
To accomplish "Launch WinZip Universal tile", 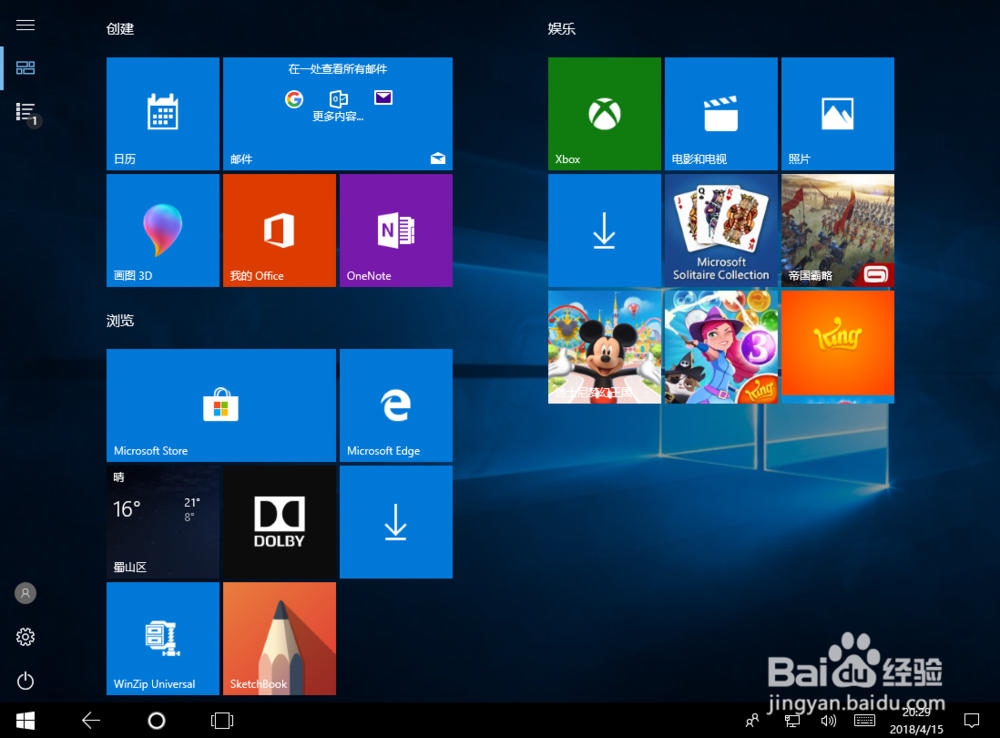I will coord(163,638).
